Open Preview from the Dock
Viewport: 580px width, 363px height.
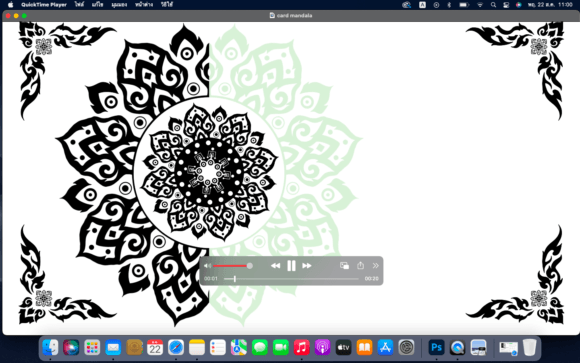coord(478,347)
